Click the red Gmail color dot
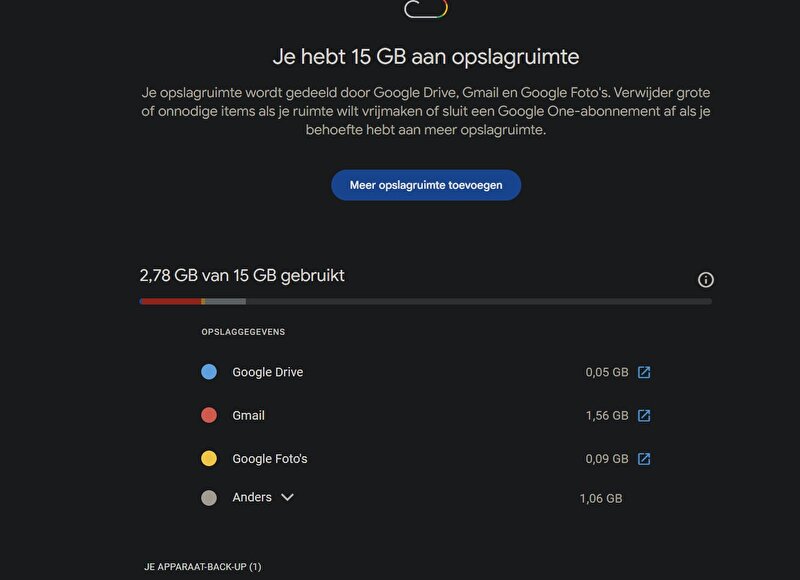The image size is (800, 580). click(x=209, y=415)
